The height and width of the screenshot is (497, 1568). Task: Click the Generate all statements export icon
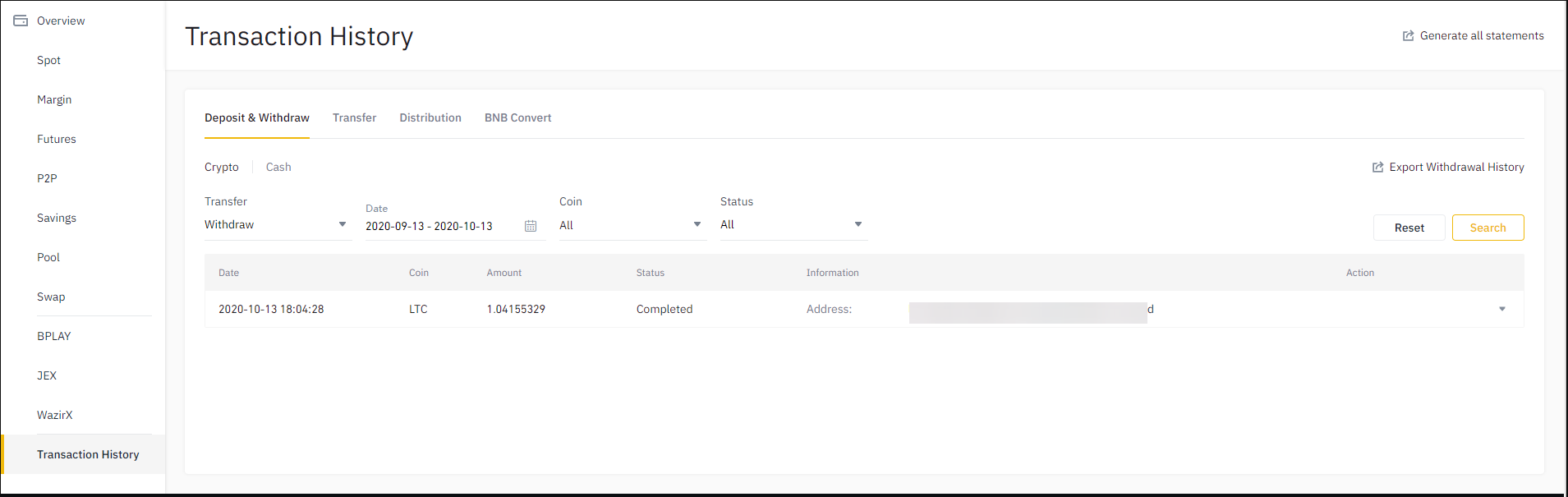pos(1408,36)
